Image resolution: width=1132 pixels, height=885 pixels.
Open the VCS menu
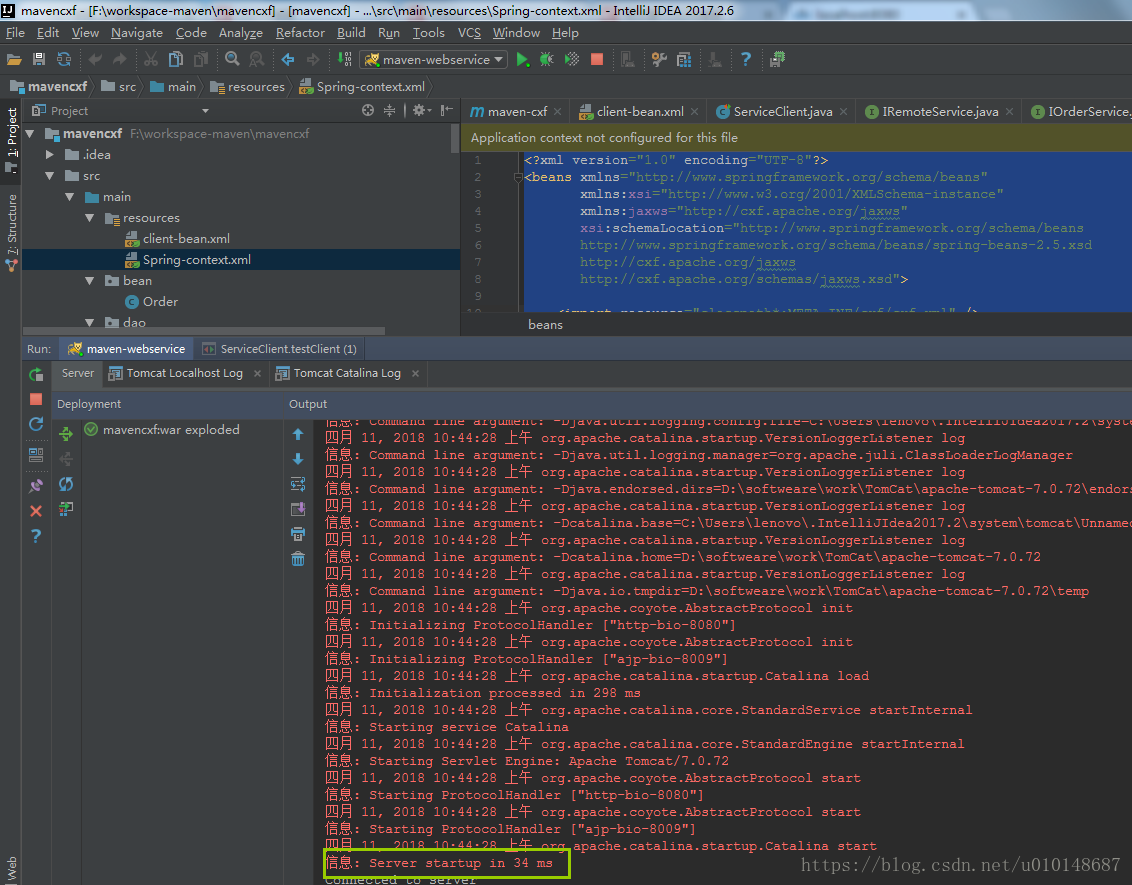[x=469, y=32]
